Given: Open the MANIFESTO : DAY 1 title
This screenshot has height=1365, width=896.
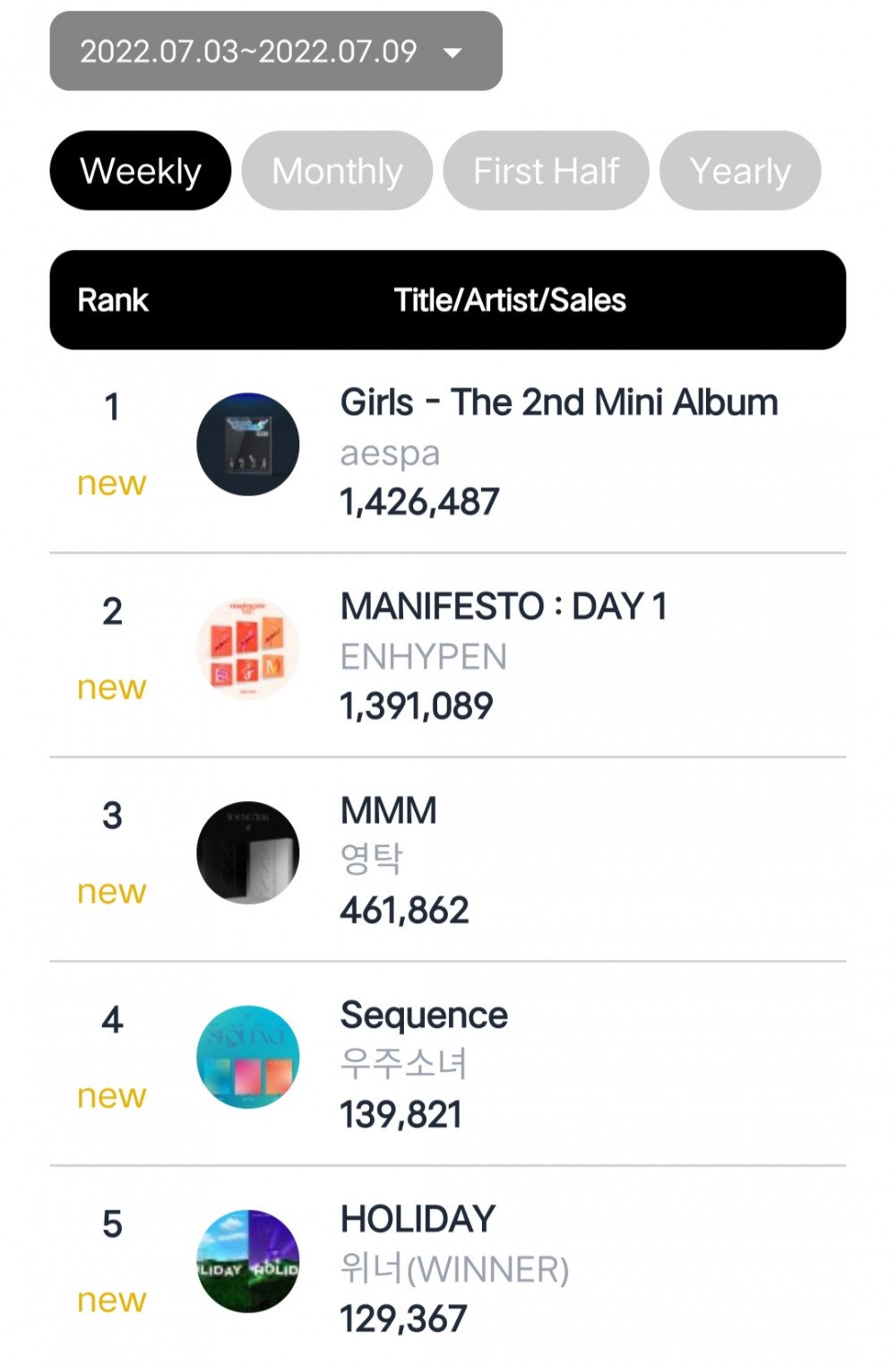Looking at the screenshot, I should click(504, 607).
